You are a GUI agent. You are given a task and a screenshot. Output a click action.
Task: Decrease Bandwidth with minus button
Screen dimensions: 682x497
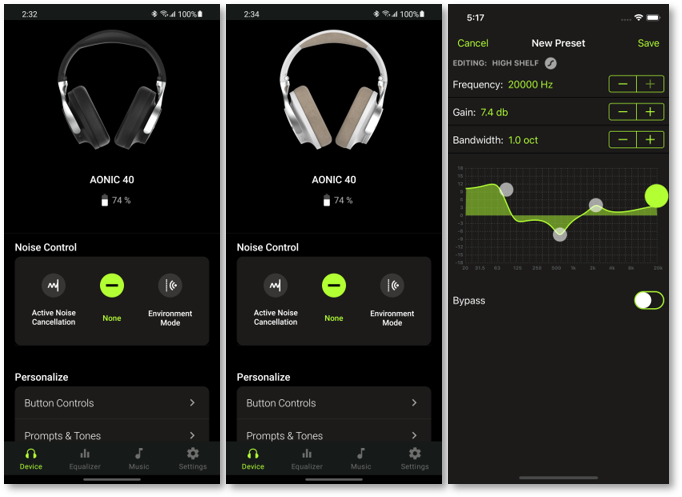(622, 140)
